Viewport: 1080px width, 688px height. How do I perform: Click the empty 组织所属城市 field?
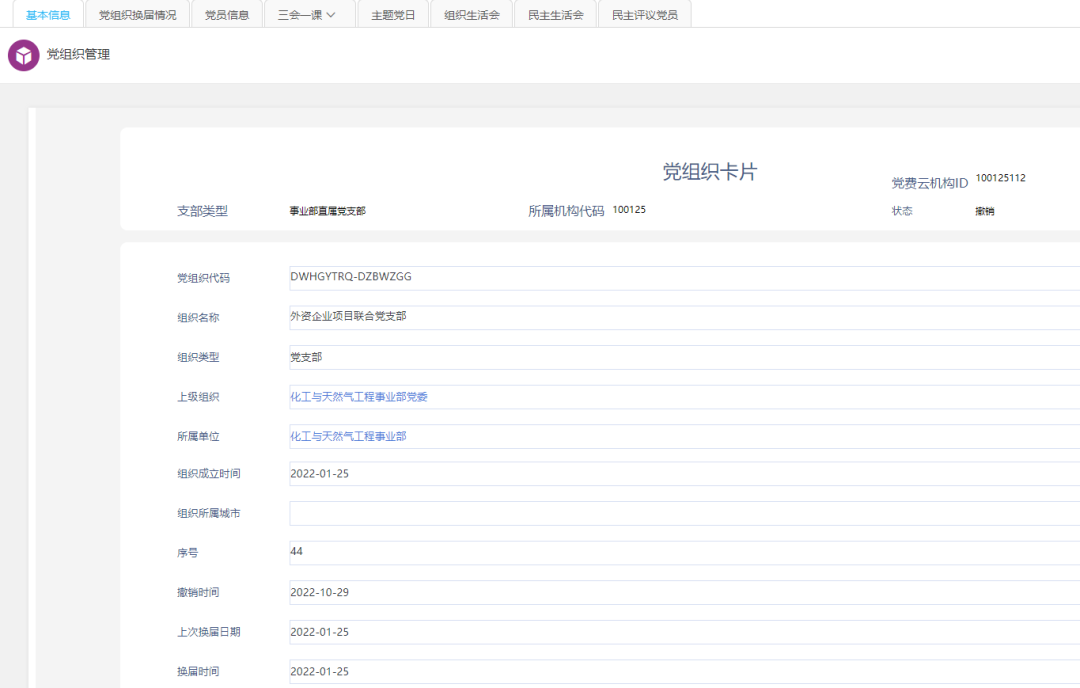click(x=680, y=513)
